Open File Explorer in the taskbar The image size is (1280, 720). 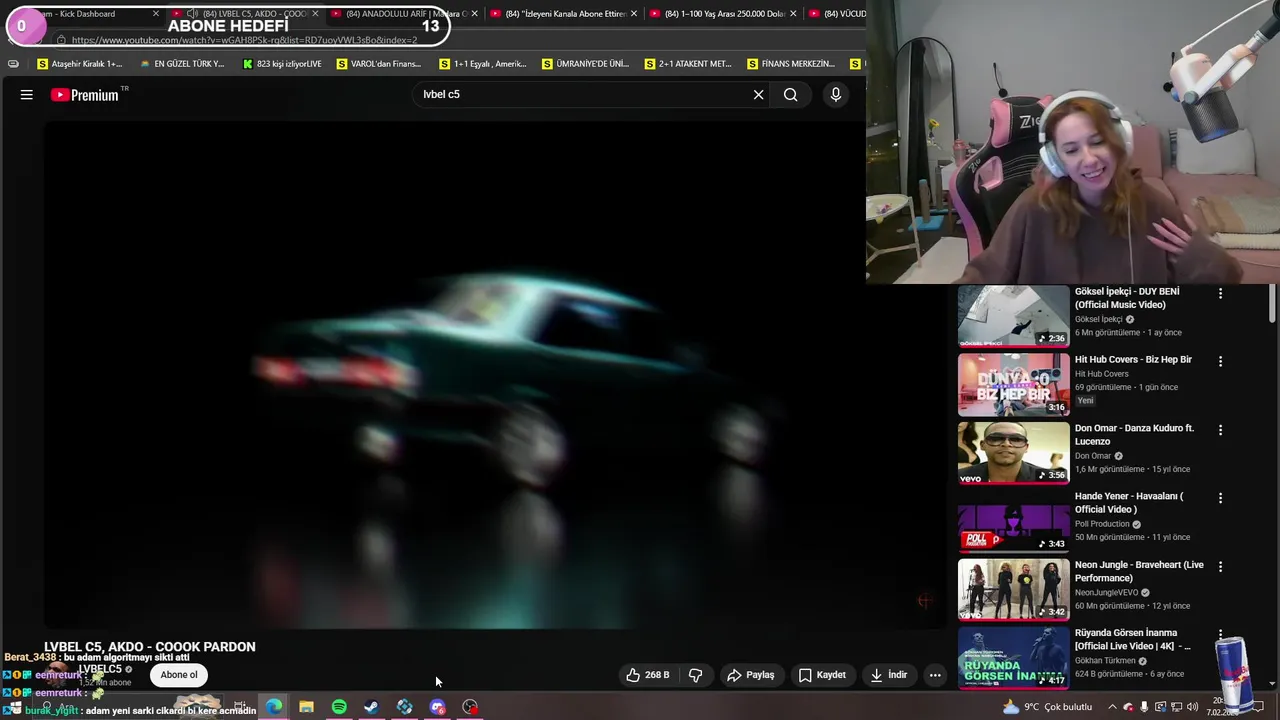tap(306, 707)
